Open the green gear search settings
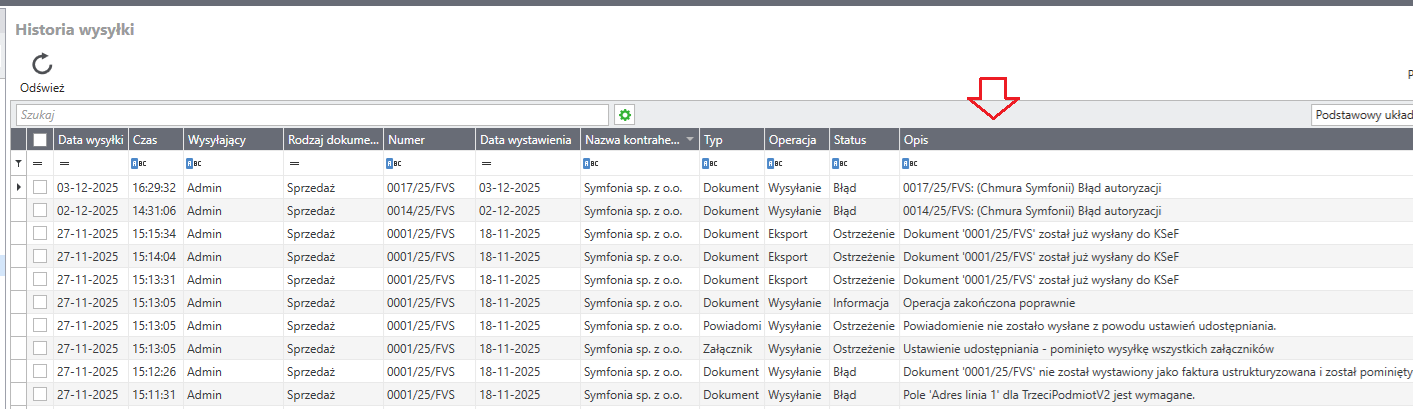This screenshot has height=409, width=1413. point(626,115)
